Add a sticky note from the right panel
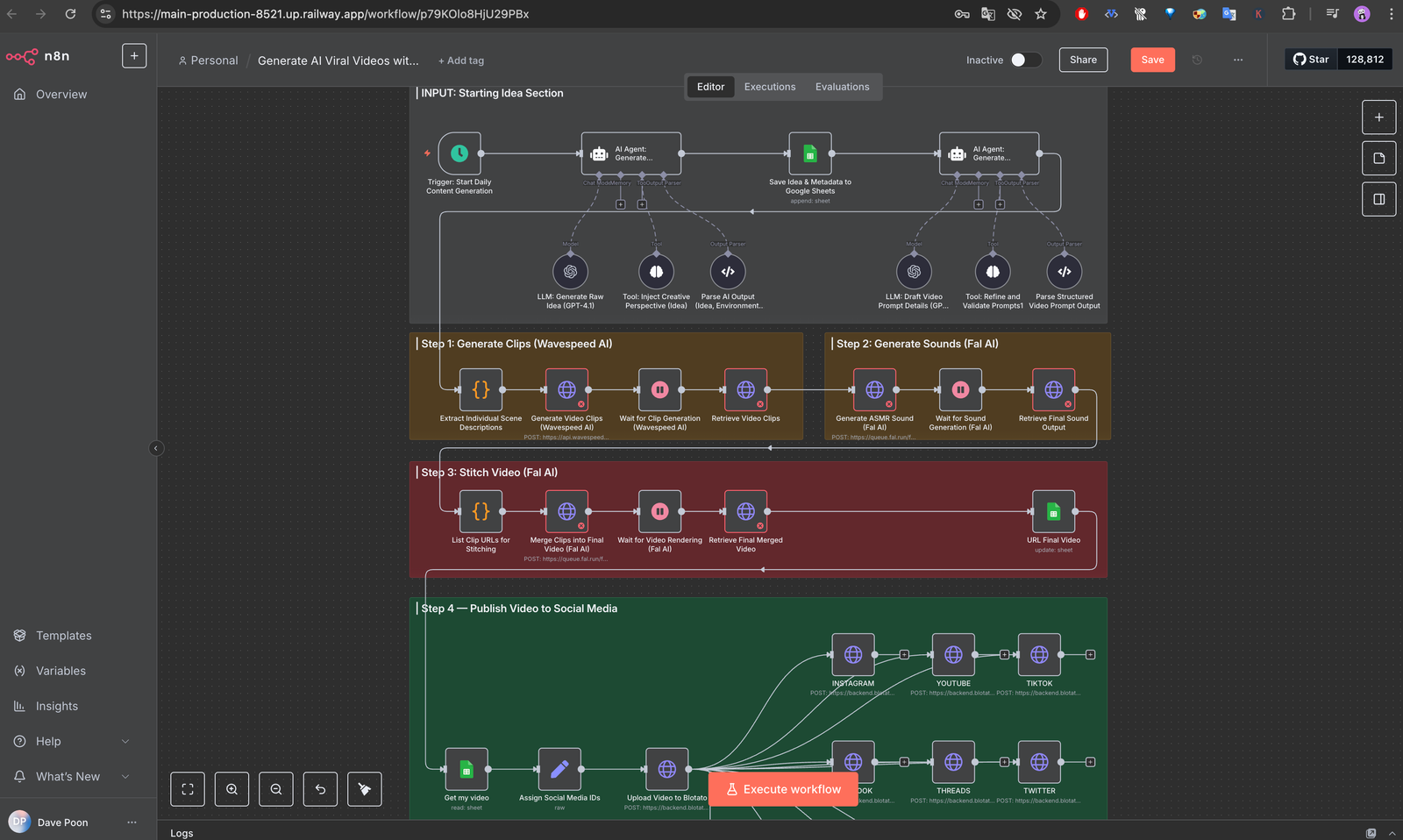 click(1378, 158)
